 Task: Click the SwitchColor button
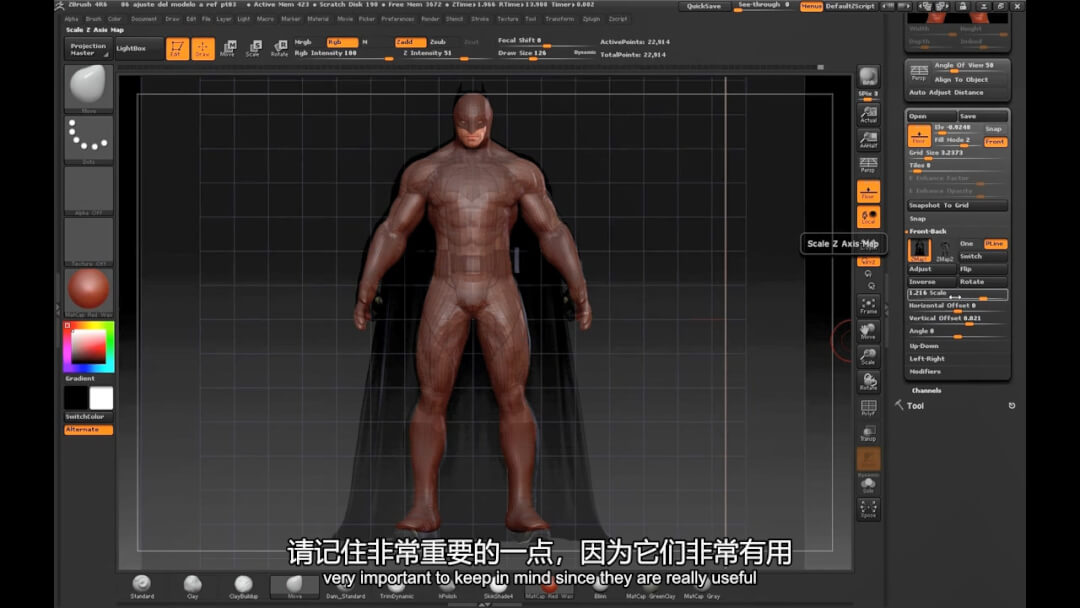pyautogui.click(x=89, y=417)
